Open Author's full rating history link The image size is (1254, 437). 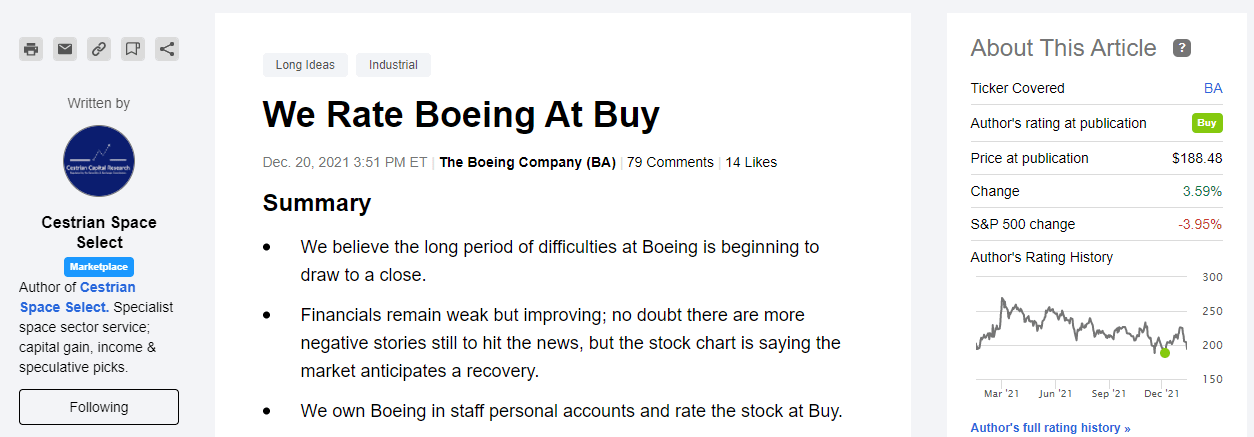point(1050,428)
